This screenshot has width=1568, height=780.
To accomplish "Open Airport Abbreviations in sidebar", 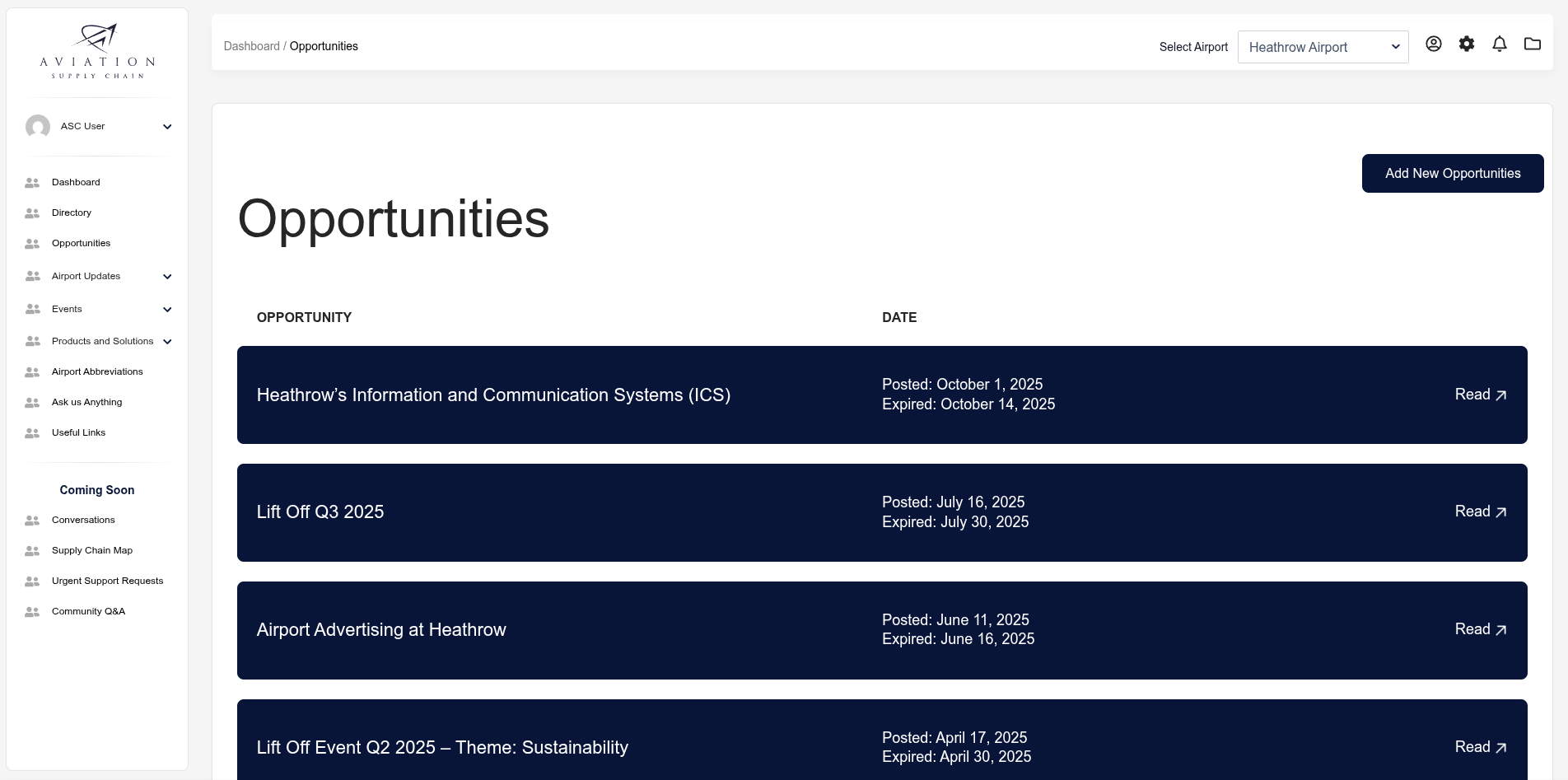I will coord(97,372).
